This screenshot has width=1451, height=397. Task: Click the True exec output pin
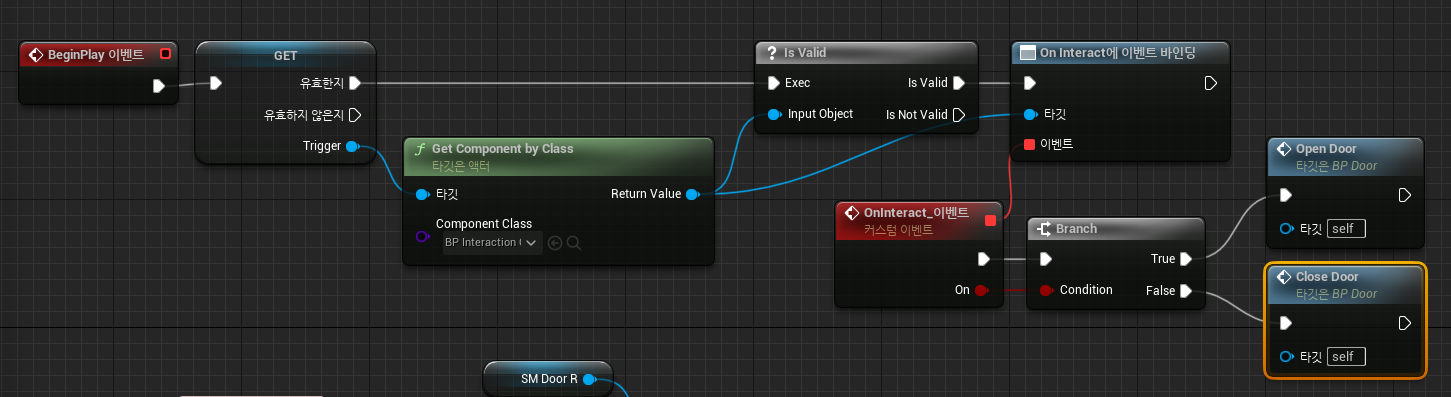coord(1185,259)
